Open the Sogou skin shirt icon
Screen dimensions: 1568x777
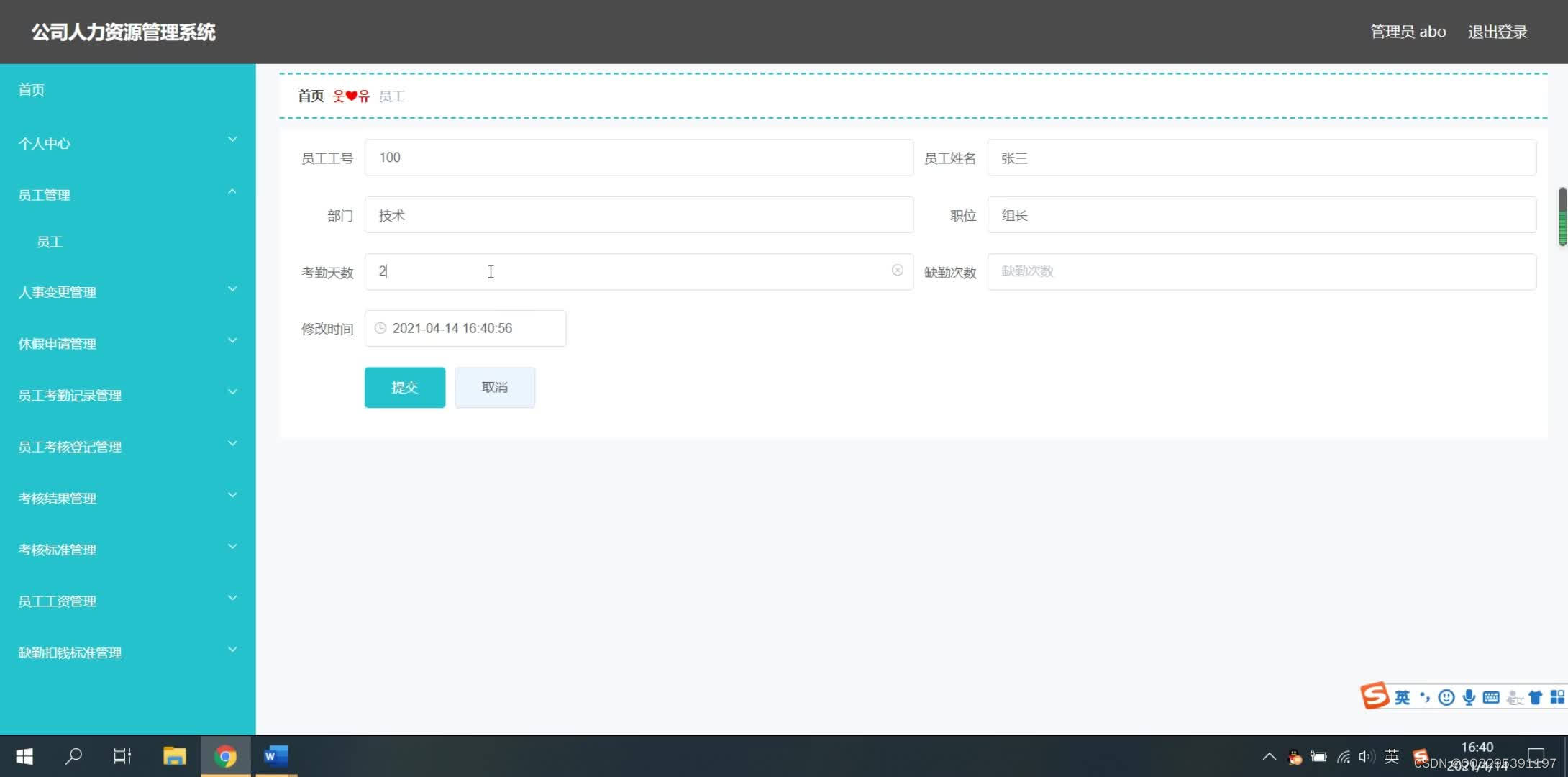(x=1536, y=697)
